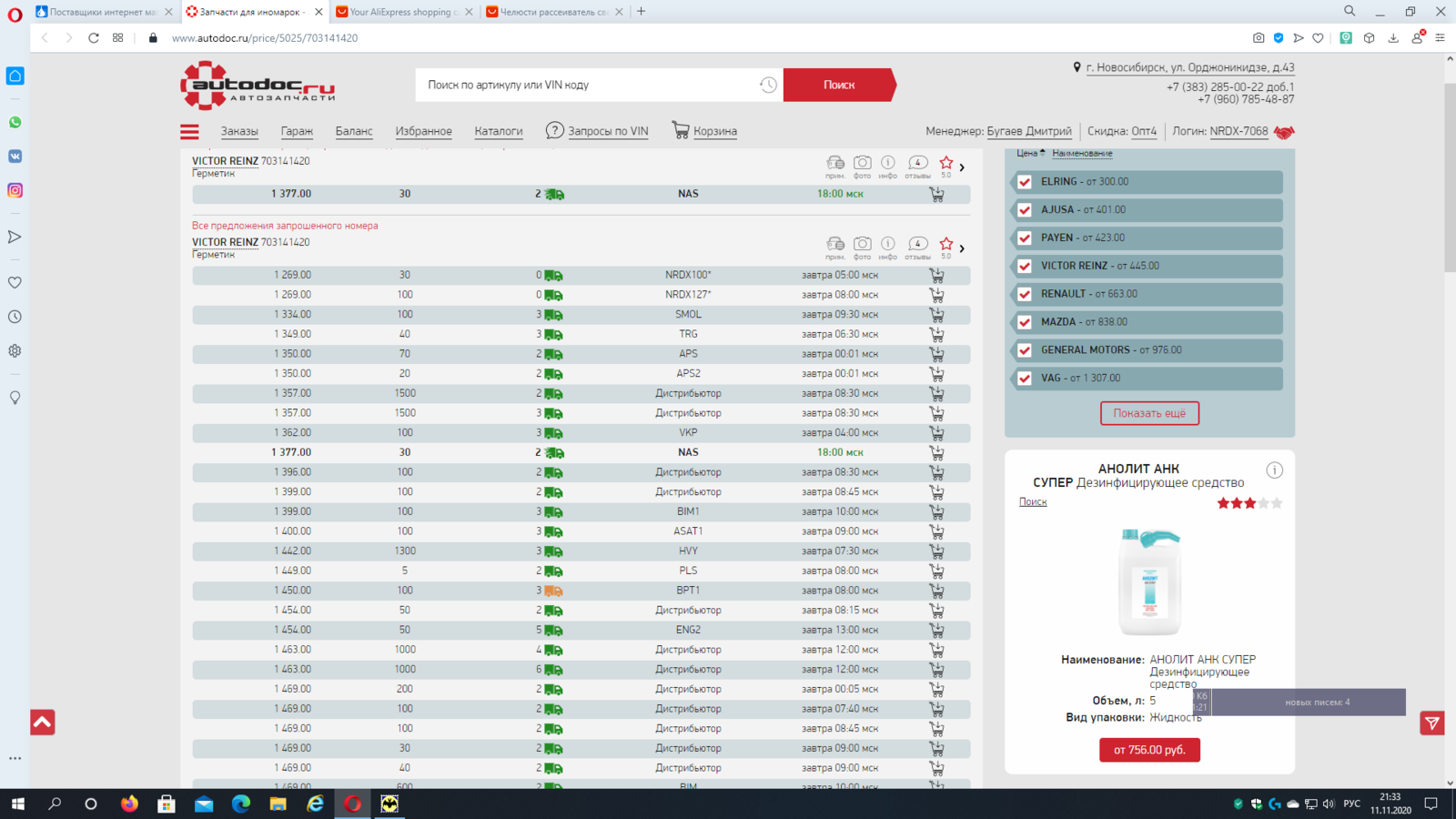Click manager name Бугаев Дмитрий link
The width and height of the screenshot is (1456, 819).
pos(1029,131)
